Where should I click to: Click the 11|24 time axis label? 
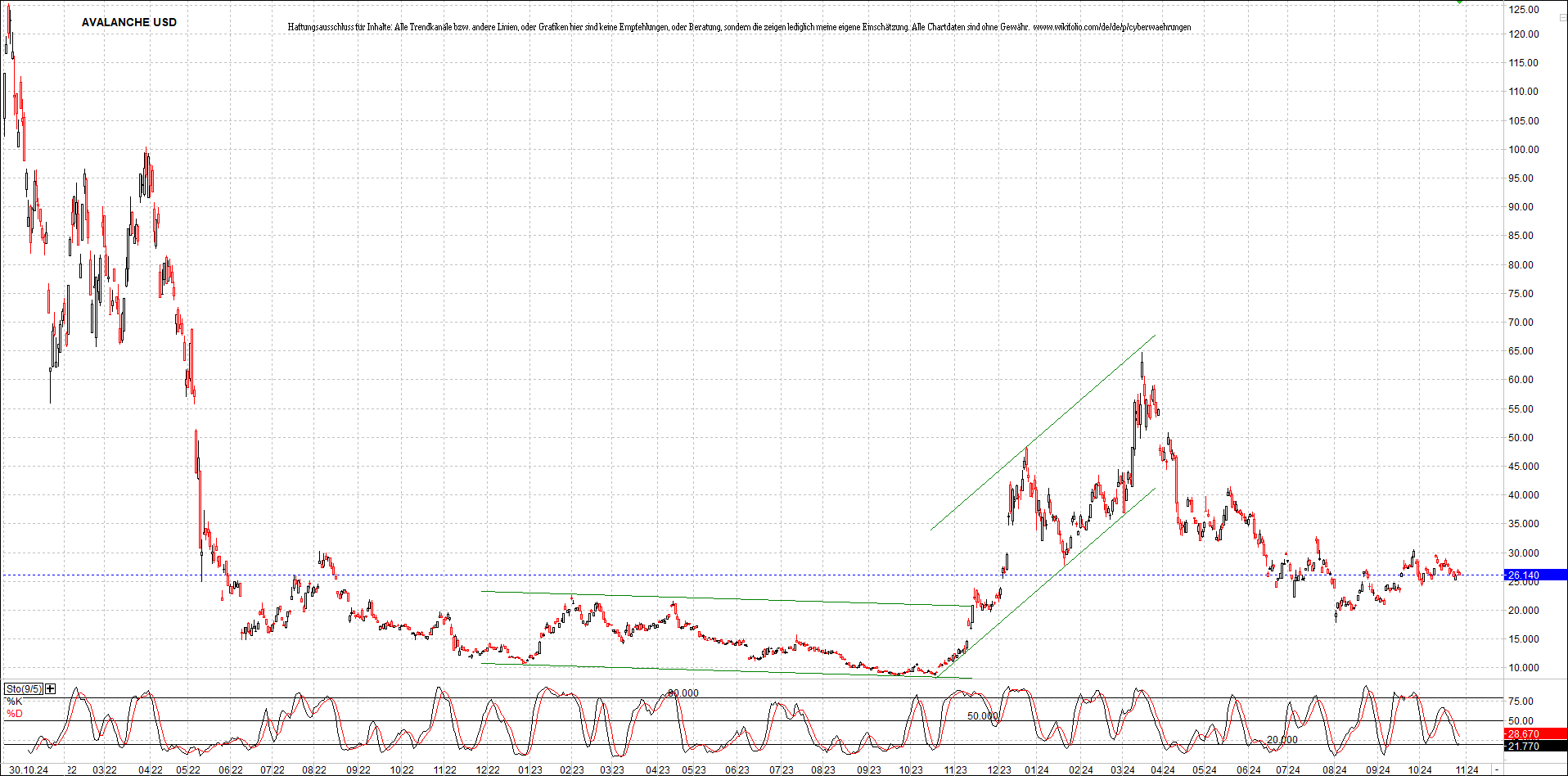point(1467,770)
